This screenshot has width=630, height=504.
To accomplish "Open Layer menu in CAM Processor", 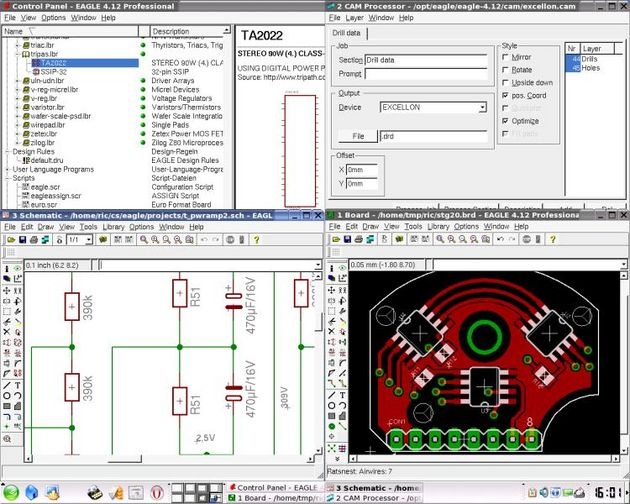I will click(x=354, y=18).
